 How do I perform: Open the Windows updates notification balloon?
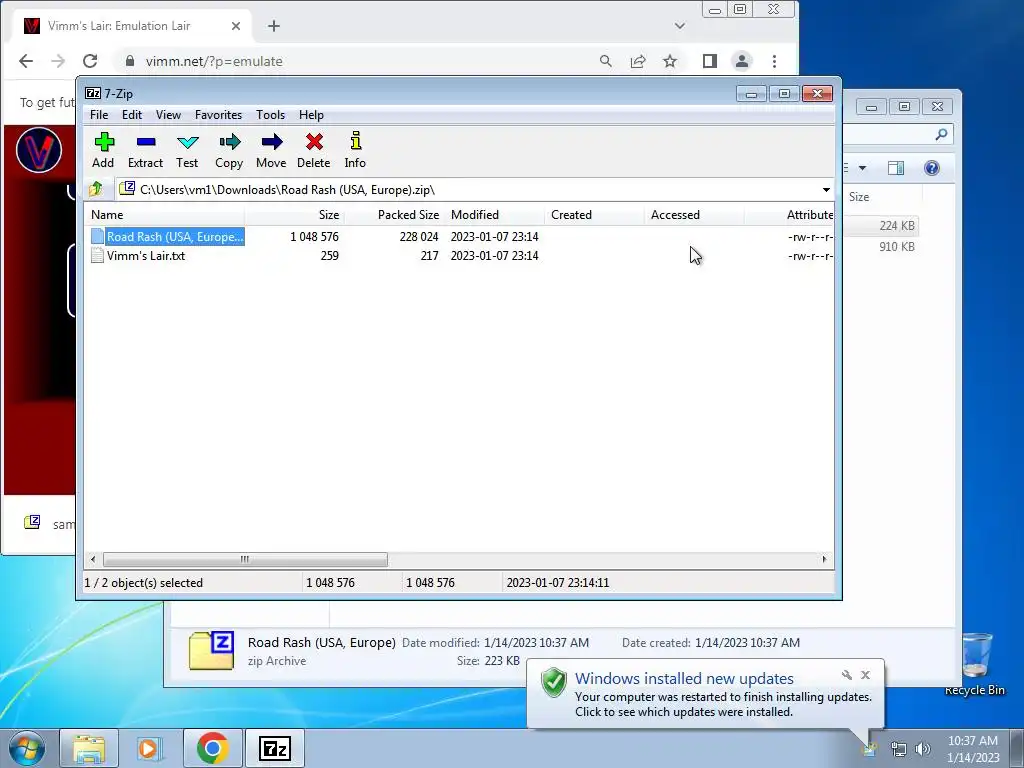705,695
